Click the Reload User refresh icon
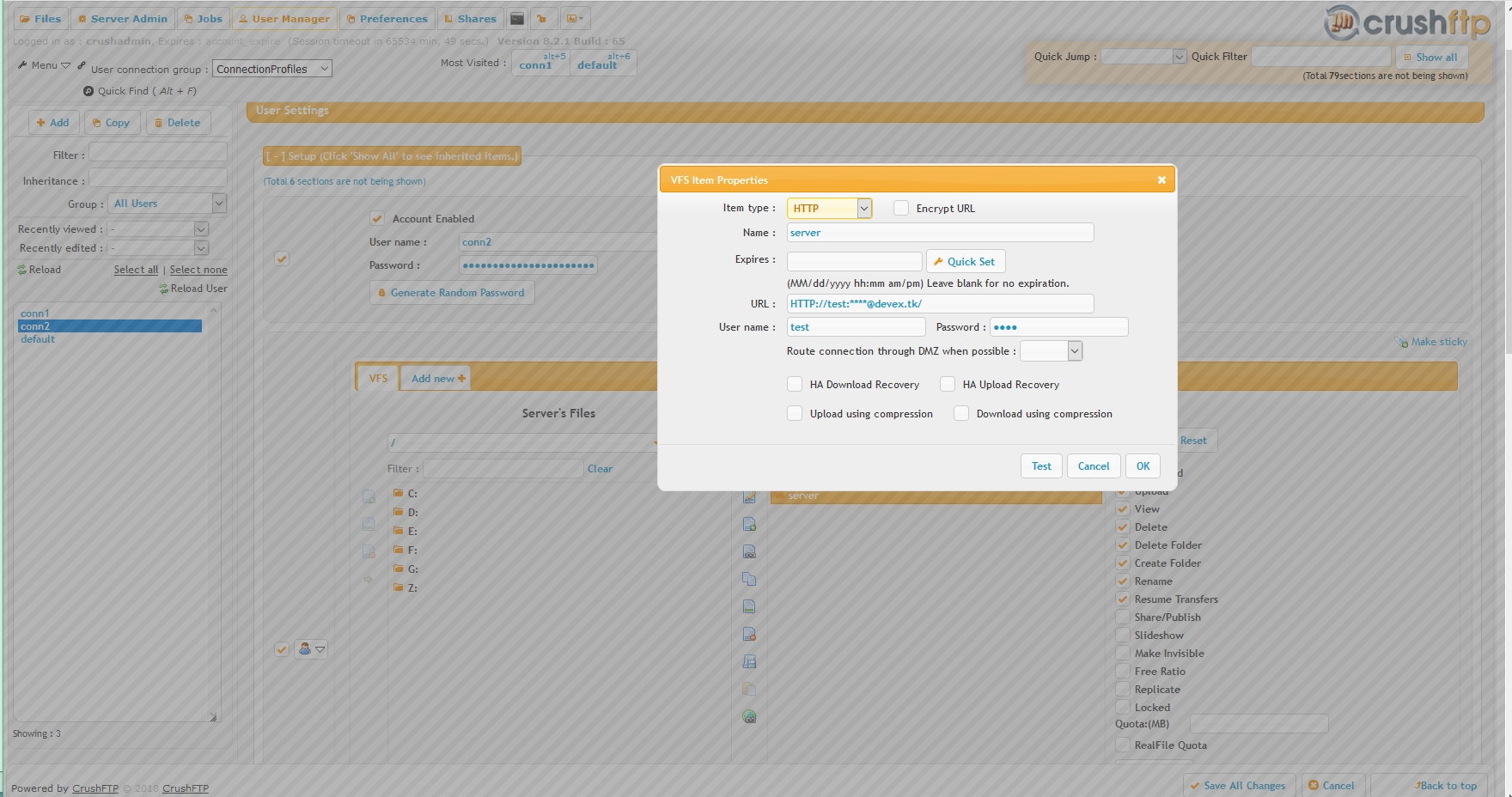 [163, 289]
